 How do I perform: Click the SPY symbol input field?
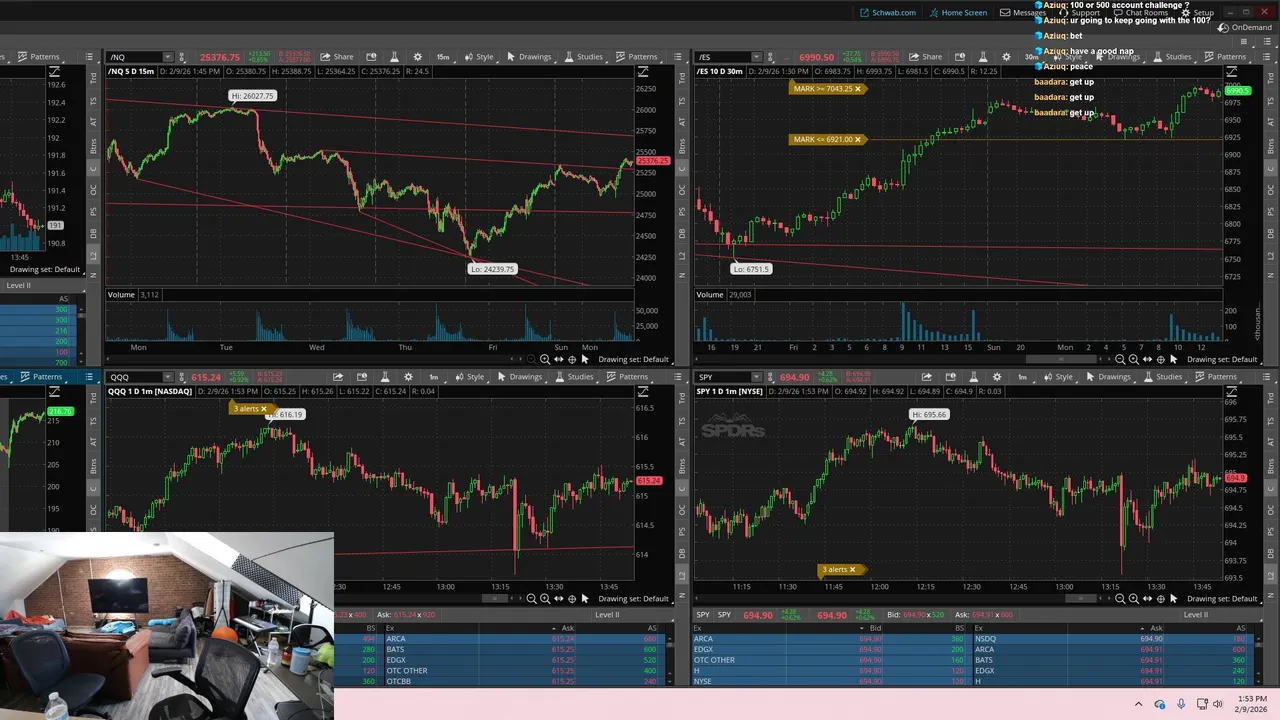[724, 377]
